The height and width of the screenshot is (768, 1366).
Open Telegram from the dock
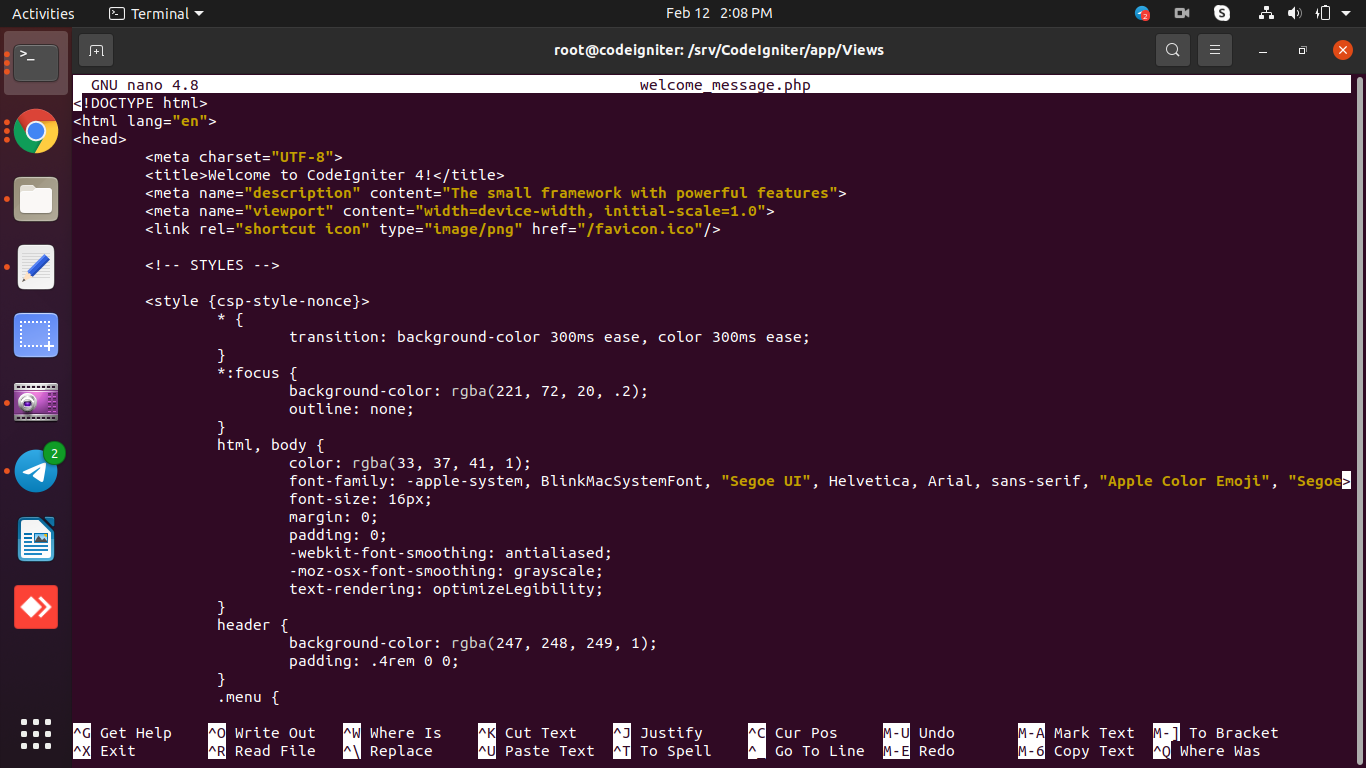(36, 471)
